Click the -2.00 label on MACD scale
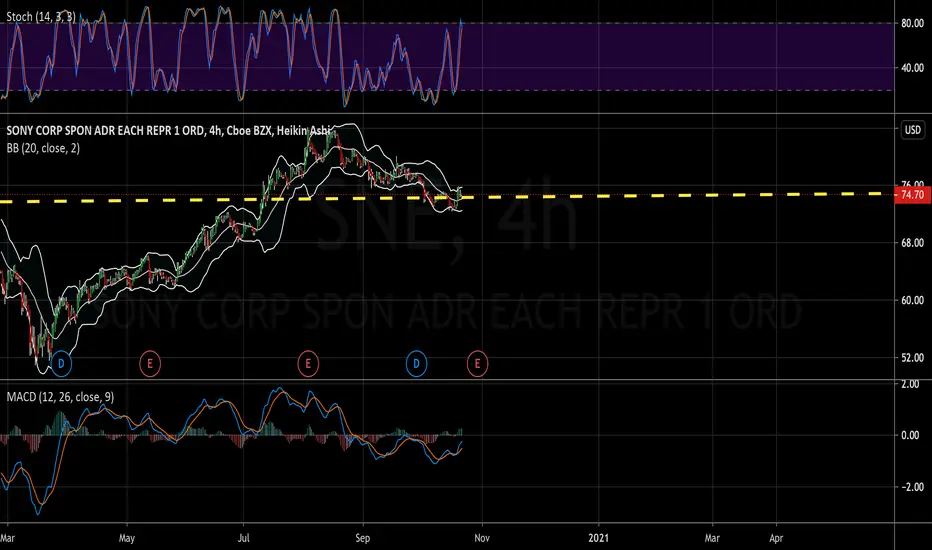Viewport: 932px width, 550px height. click(x=910, y=486)
